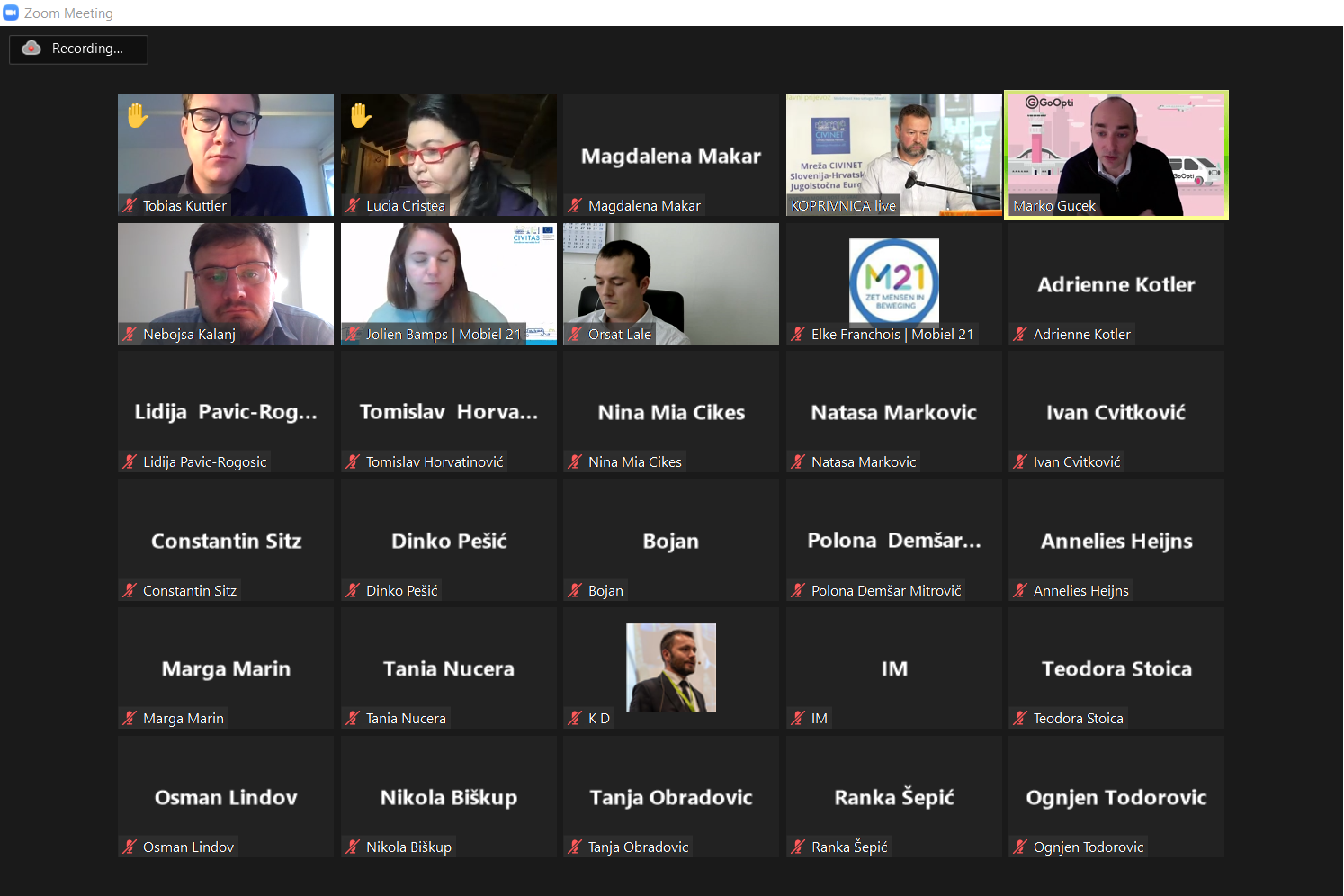The image size is (1344, 896).
Task: Click the raised hand icon on Tobias Kuttler
Action: 138,115
